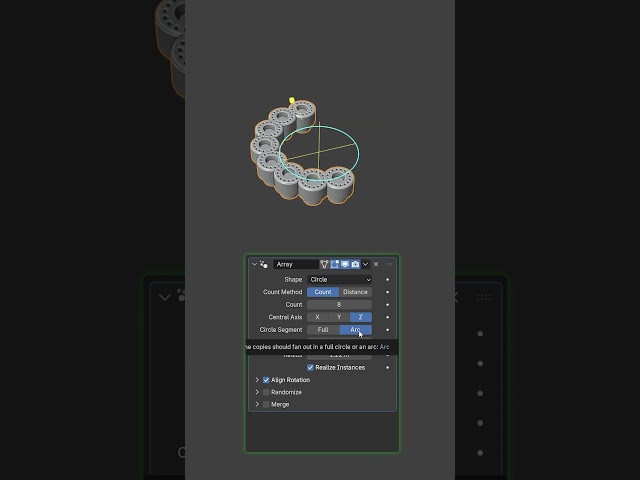Toggle render camera icon for Array modifier

356,264
